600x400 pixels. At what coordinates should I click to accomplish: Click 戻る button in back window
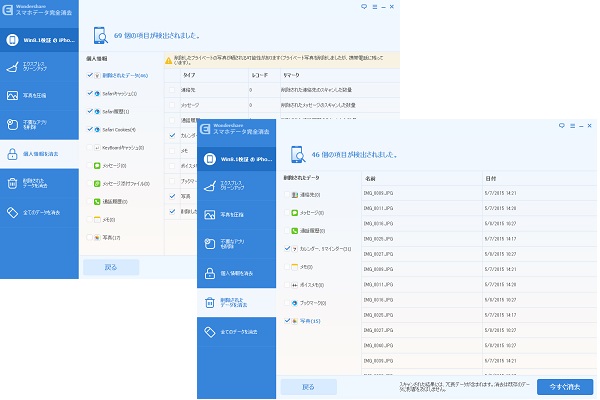click(x=110, y=267)
